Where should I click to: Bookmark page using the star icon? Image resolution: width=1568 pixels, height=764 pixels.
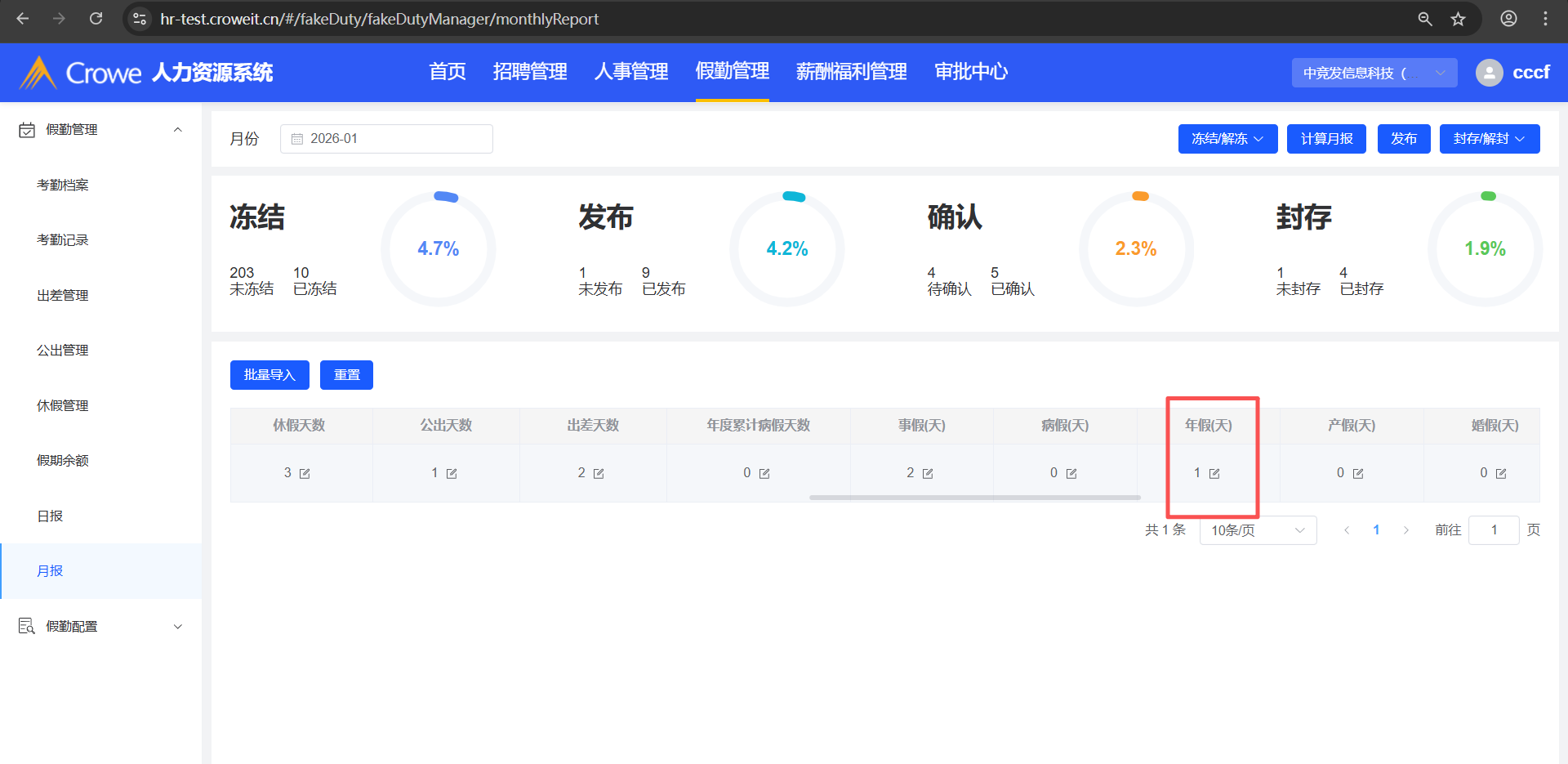click(x=1458, y=19)
